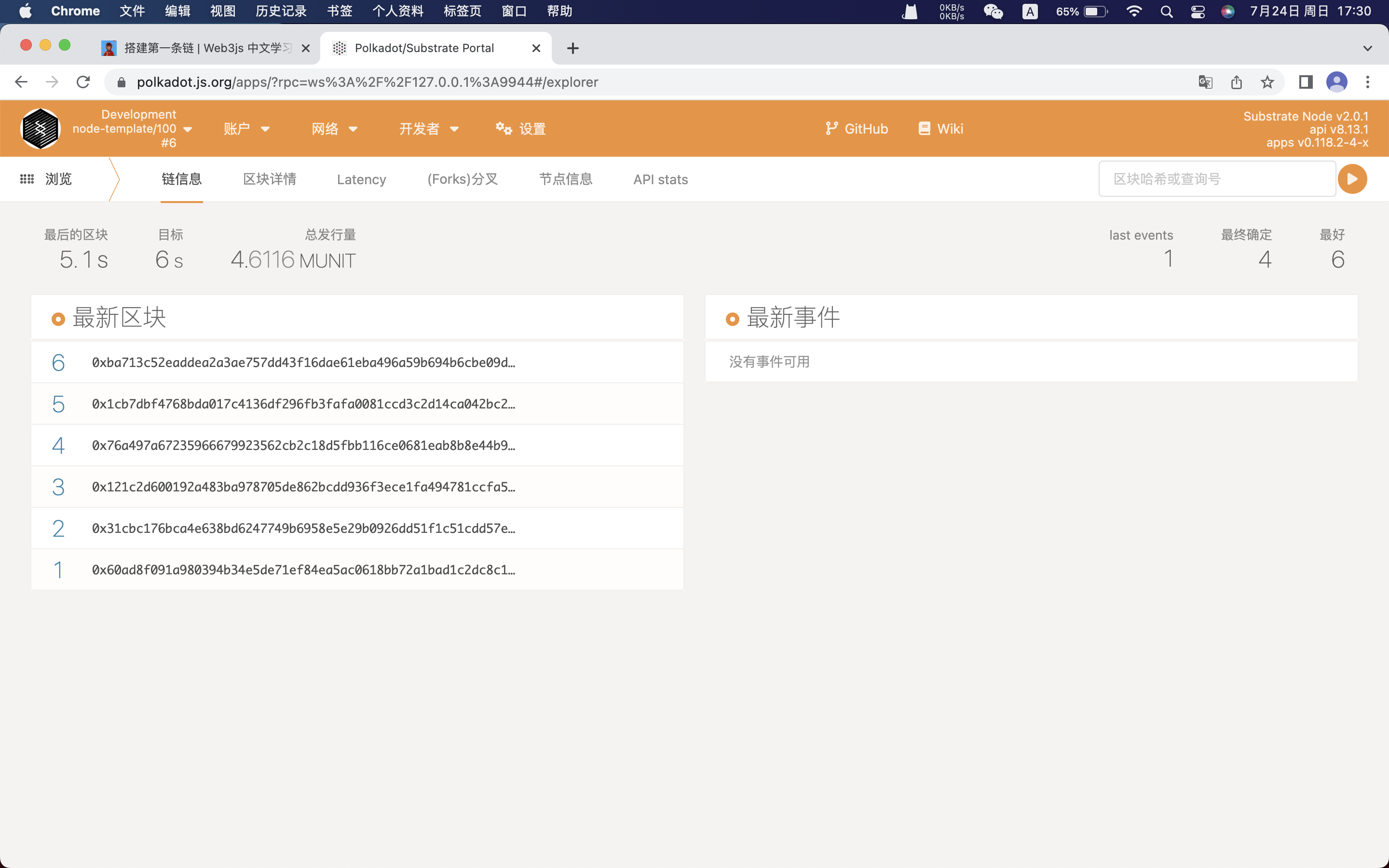Switch to the 区块详情 tab
Screen dimensions: 1389x868
[269, 179]
